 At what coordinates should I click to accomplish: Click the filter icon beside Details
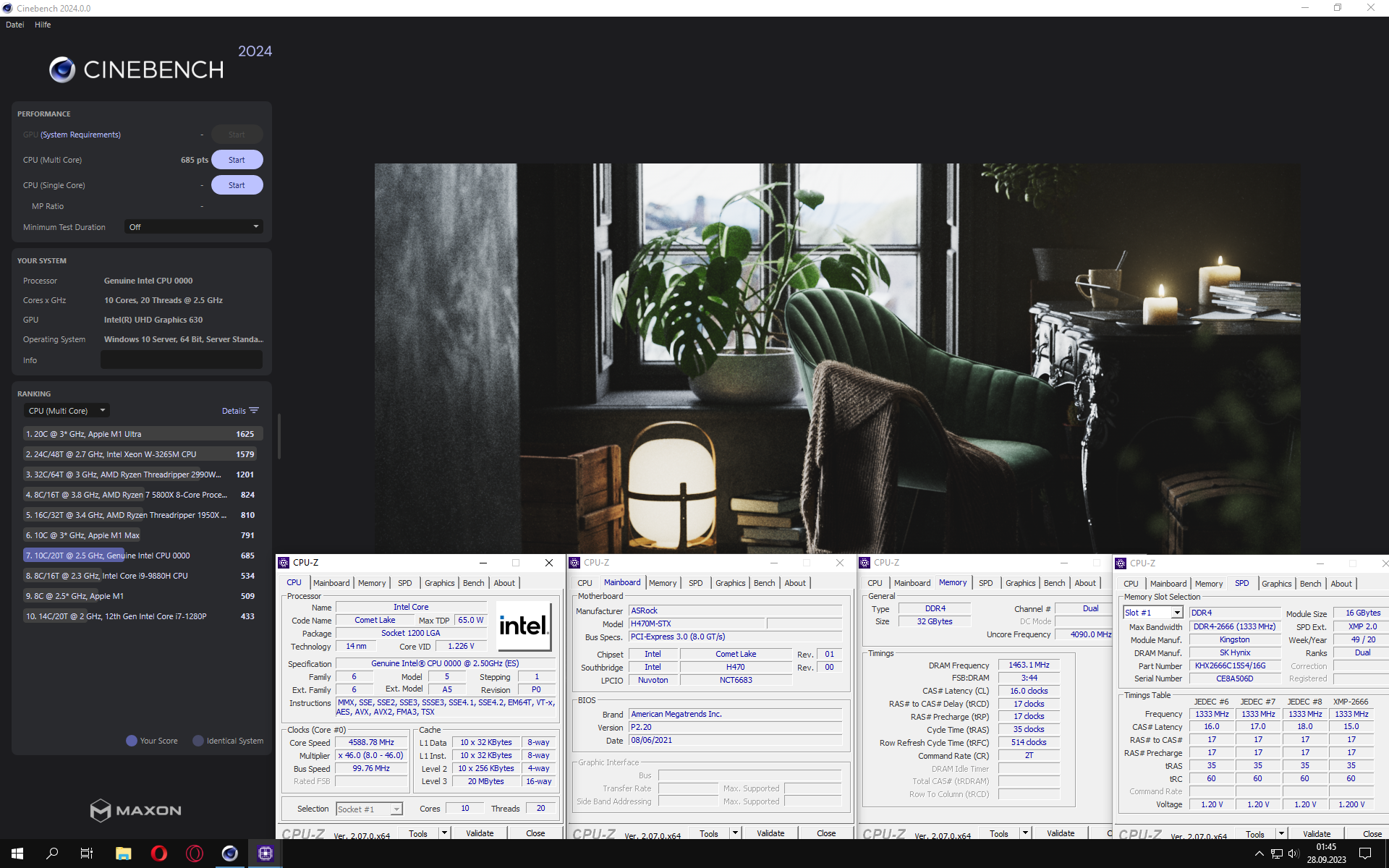(x=254, y=410)
